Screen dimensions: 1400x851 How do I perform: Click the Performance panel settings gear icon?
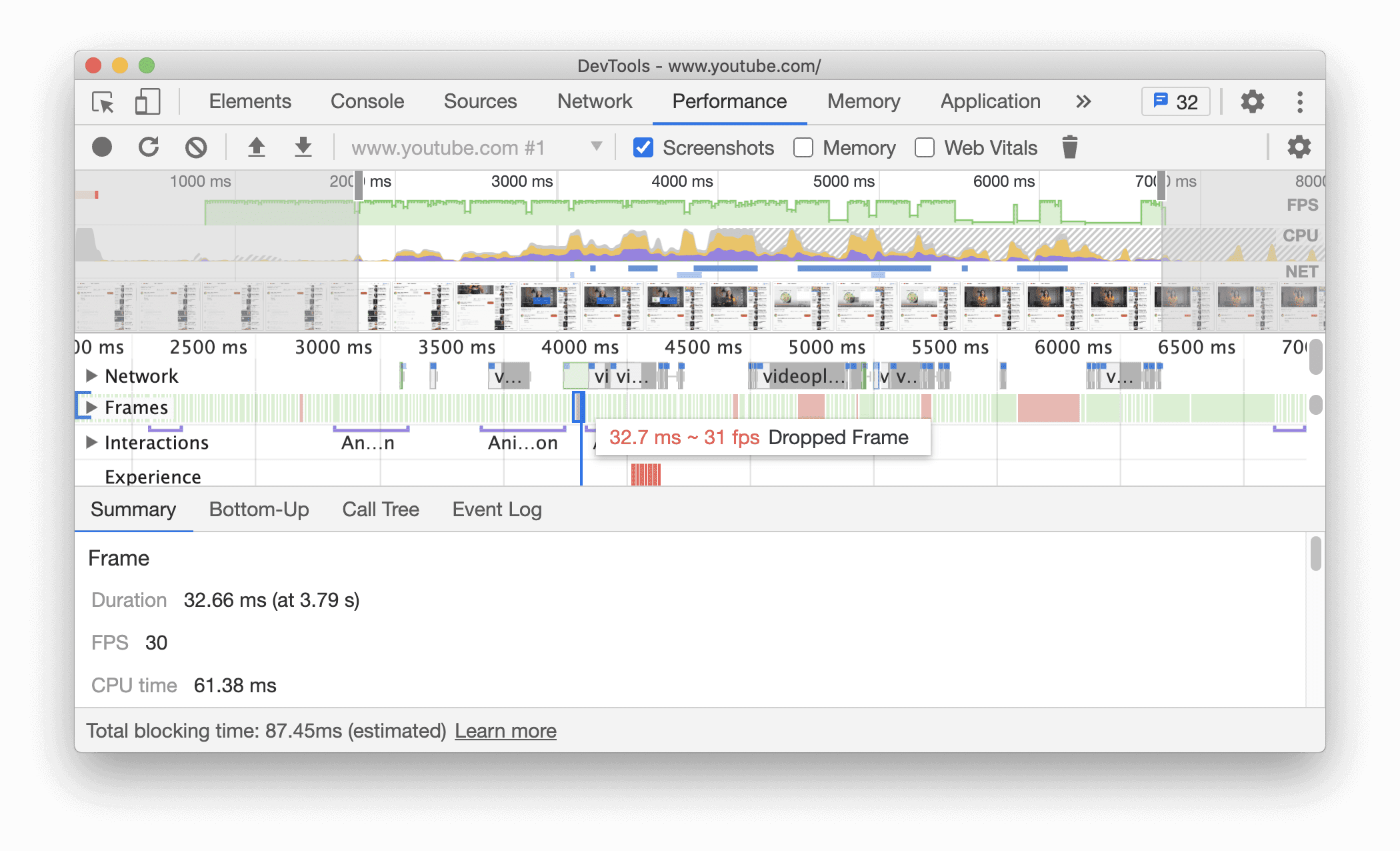click(x=1297, y=148)
